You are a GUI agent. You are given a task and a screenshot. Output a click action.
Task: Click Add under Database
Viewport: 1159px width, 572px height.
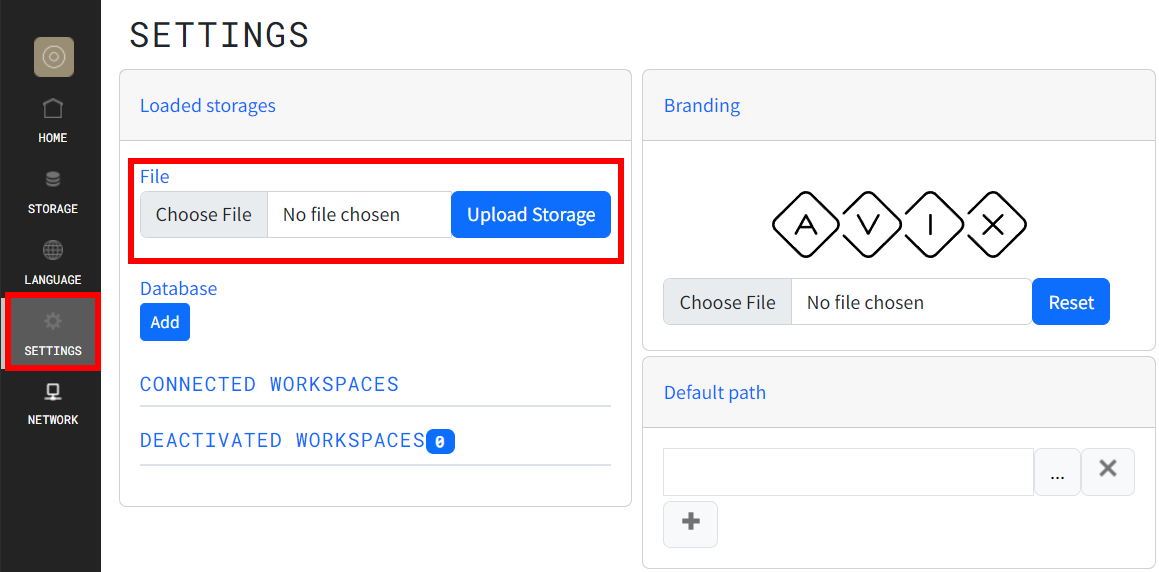tap(165, 322)
